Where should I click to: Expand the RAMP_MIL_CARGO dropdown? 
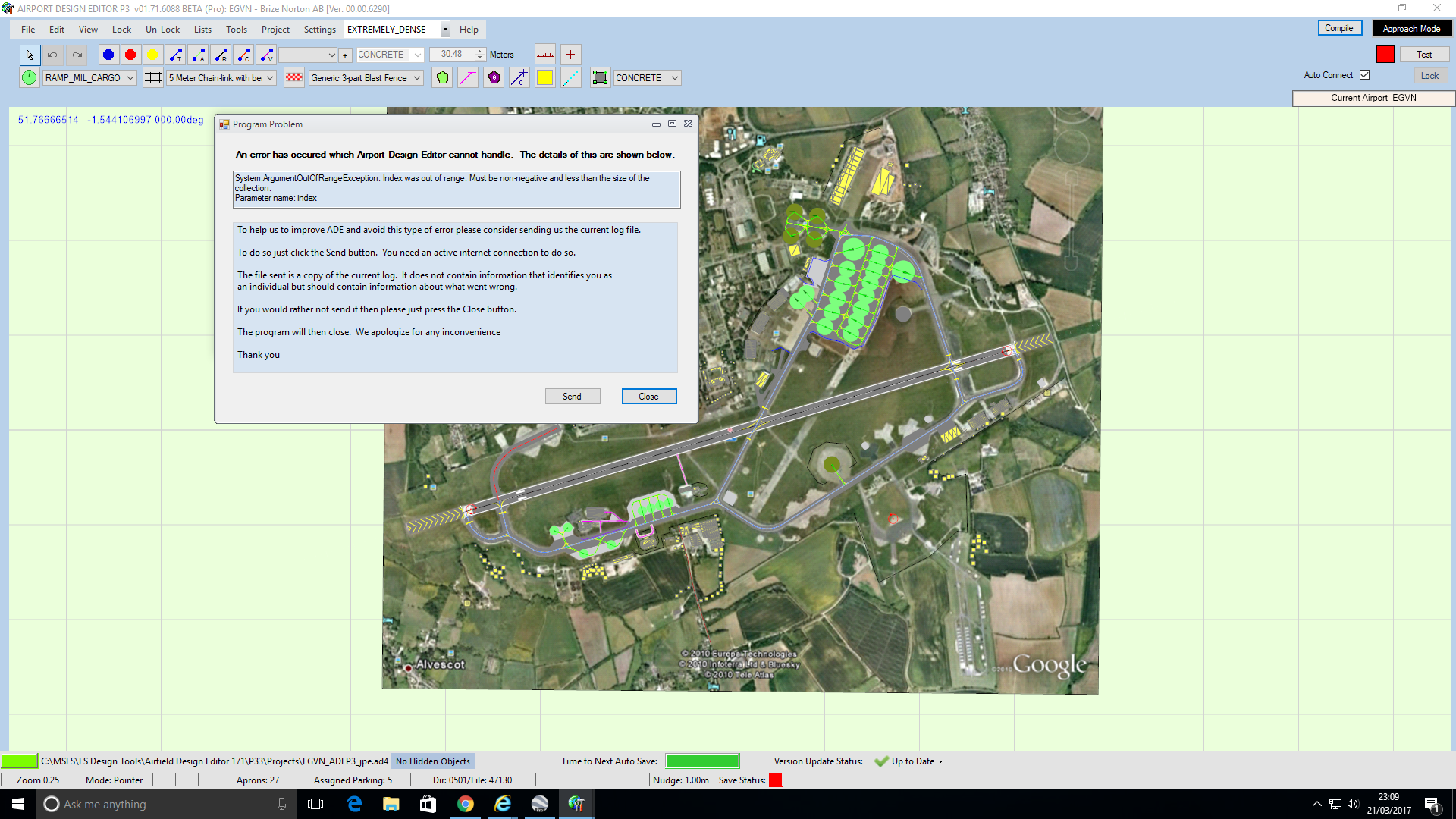[130, 78]
